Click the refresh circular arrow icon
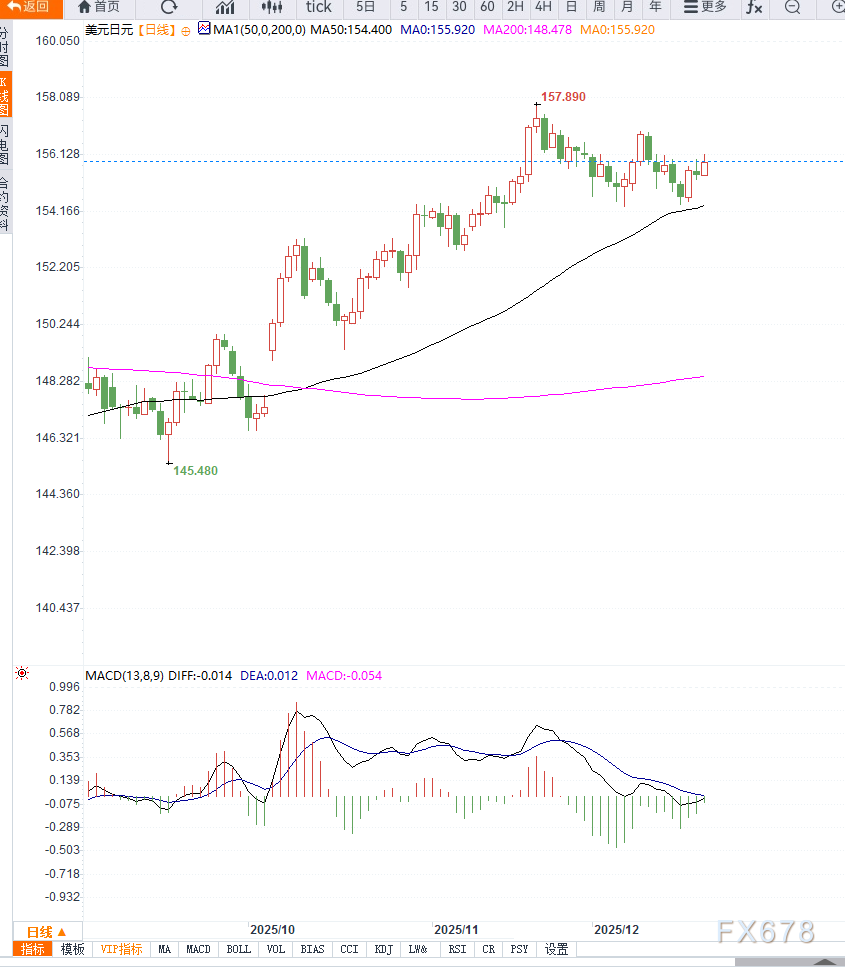The width and height of the screenshot is (845, 967). click(168, 7)
